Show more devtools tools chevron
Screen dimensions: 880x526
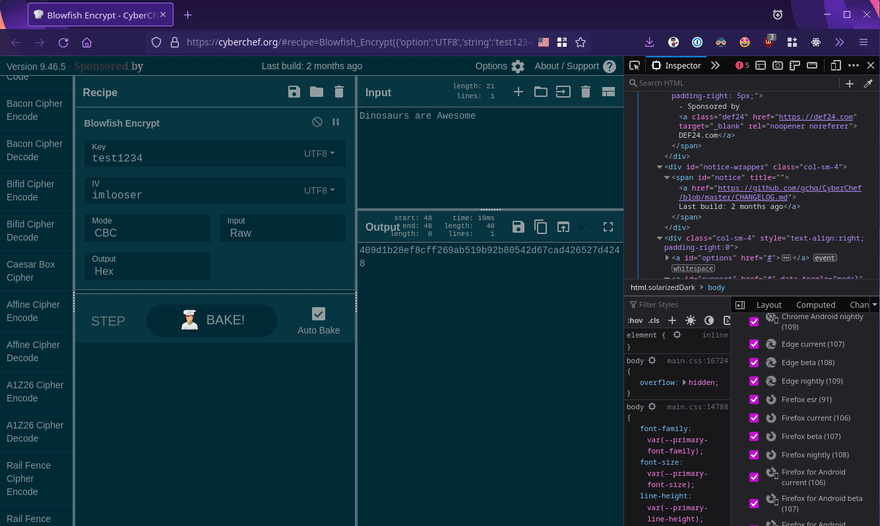tap(715, 66)
